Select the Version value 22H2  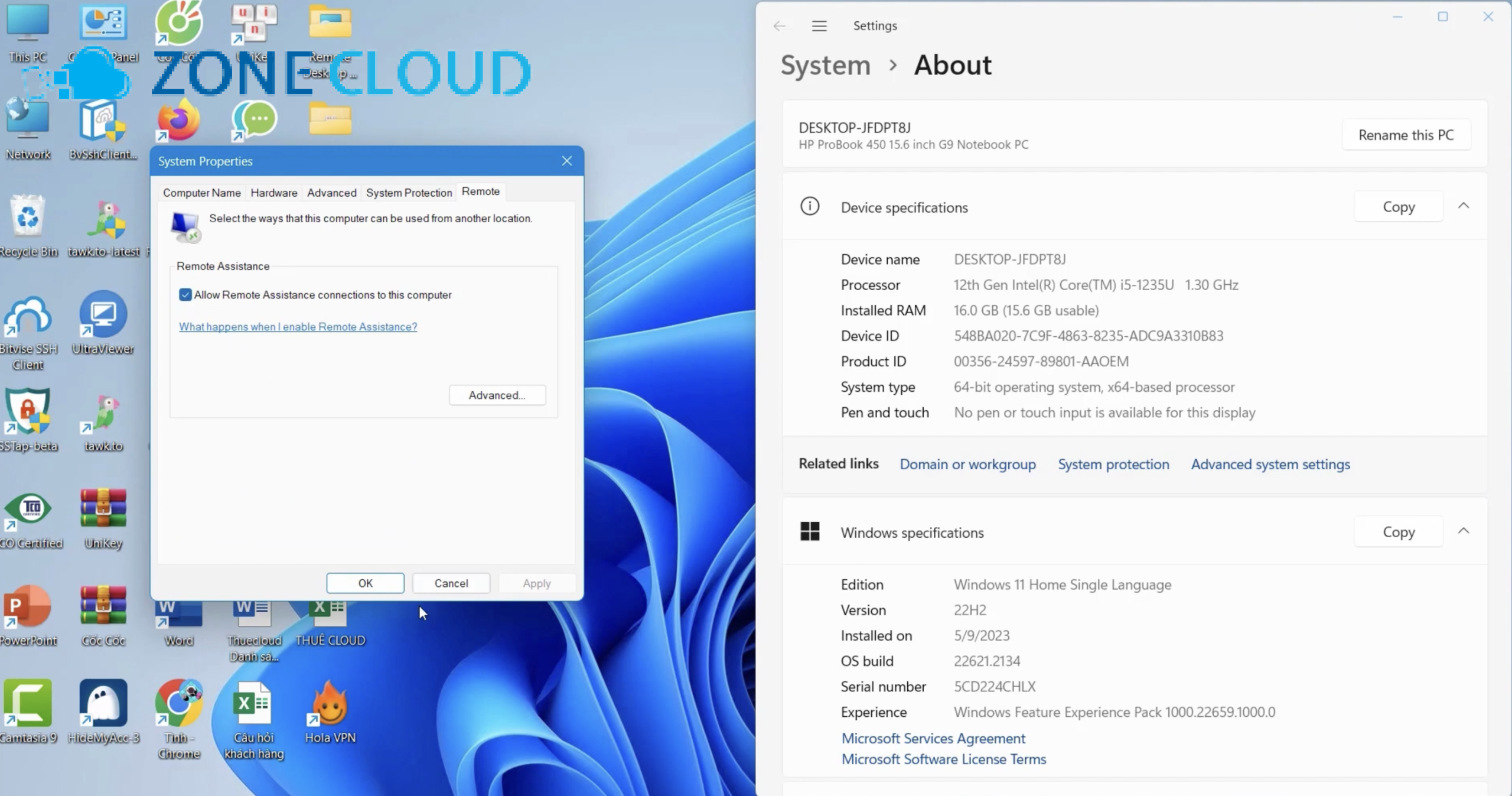pyautogui.click(x=970, y=610)
